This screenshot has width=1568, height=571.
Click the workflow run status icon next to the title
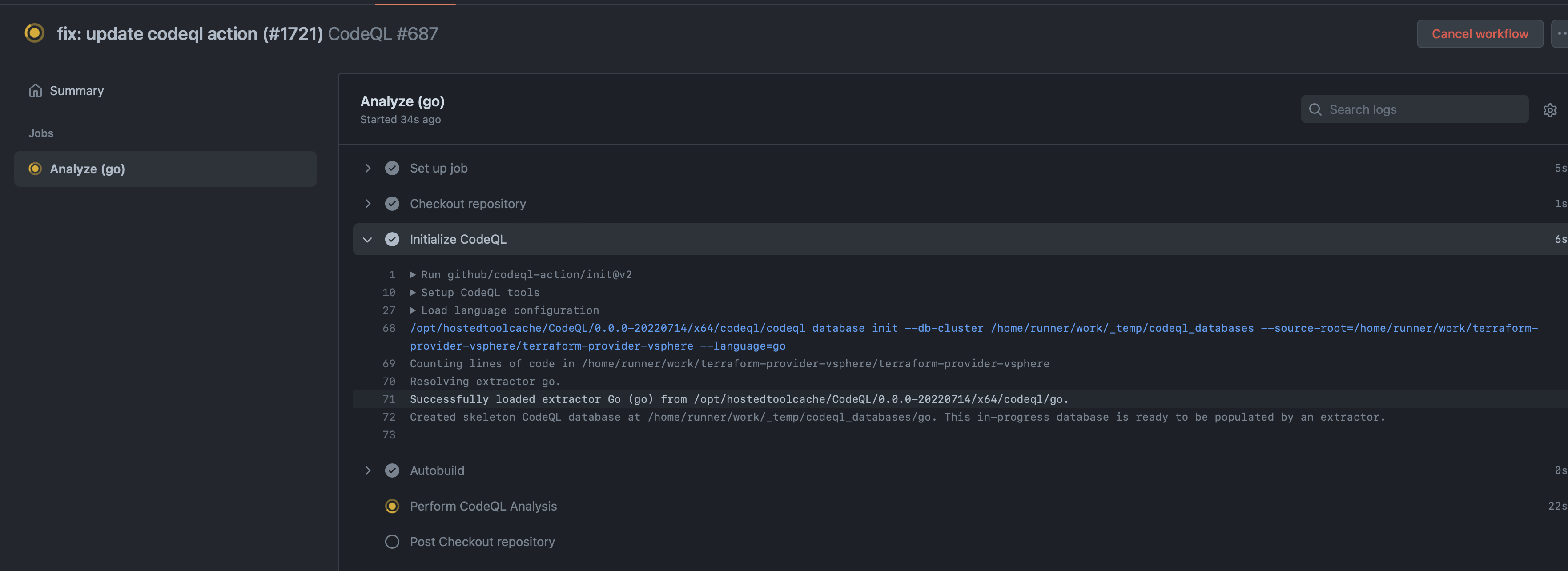pos(35,33)
